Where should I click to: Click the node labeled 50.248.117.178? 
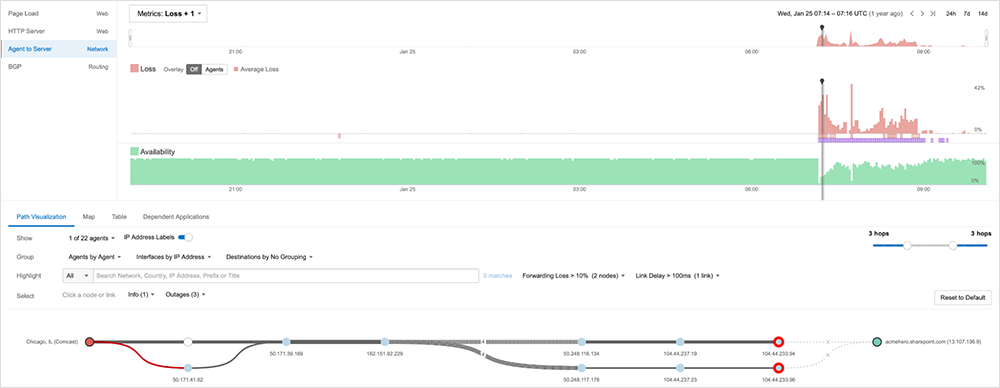581,368
